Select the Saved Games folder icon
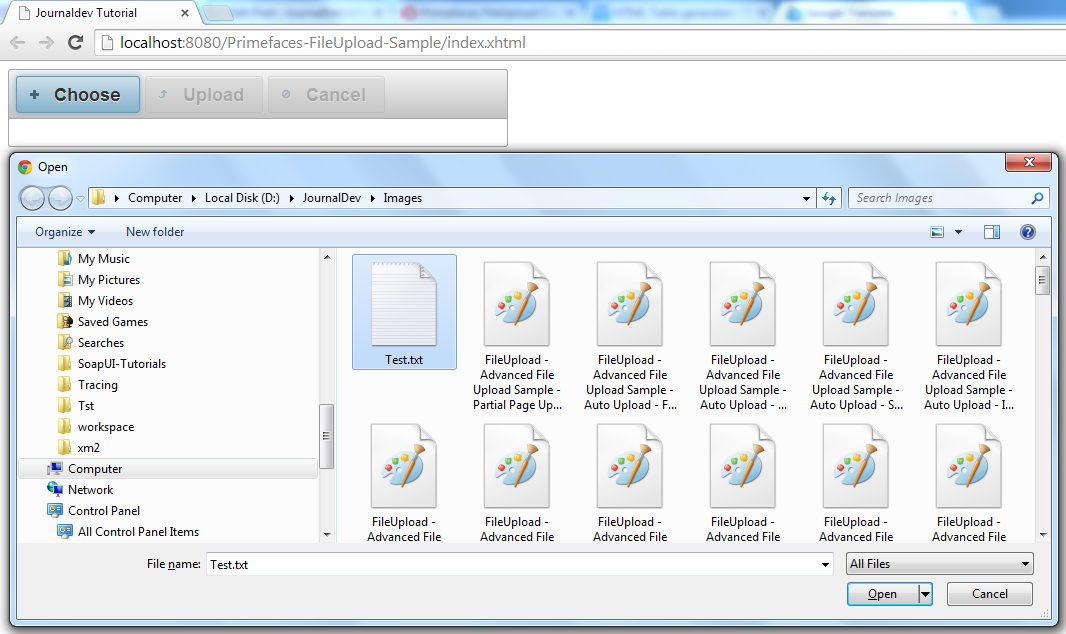This screenshot has width=1066, height=634. 65,321
